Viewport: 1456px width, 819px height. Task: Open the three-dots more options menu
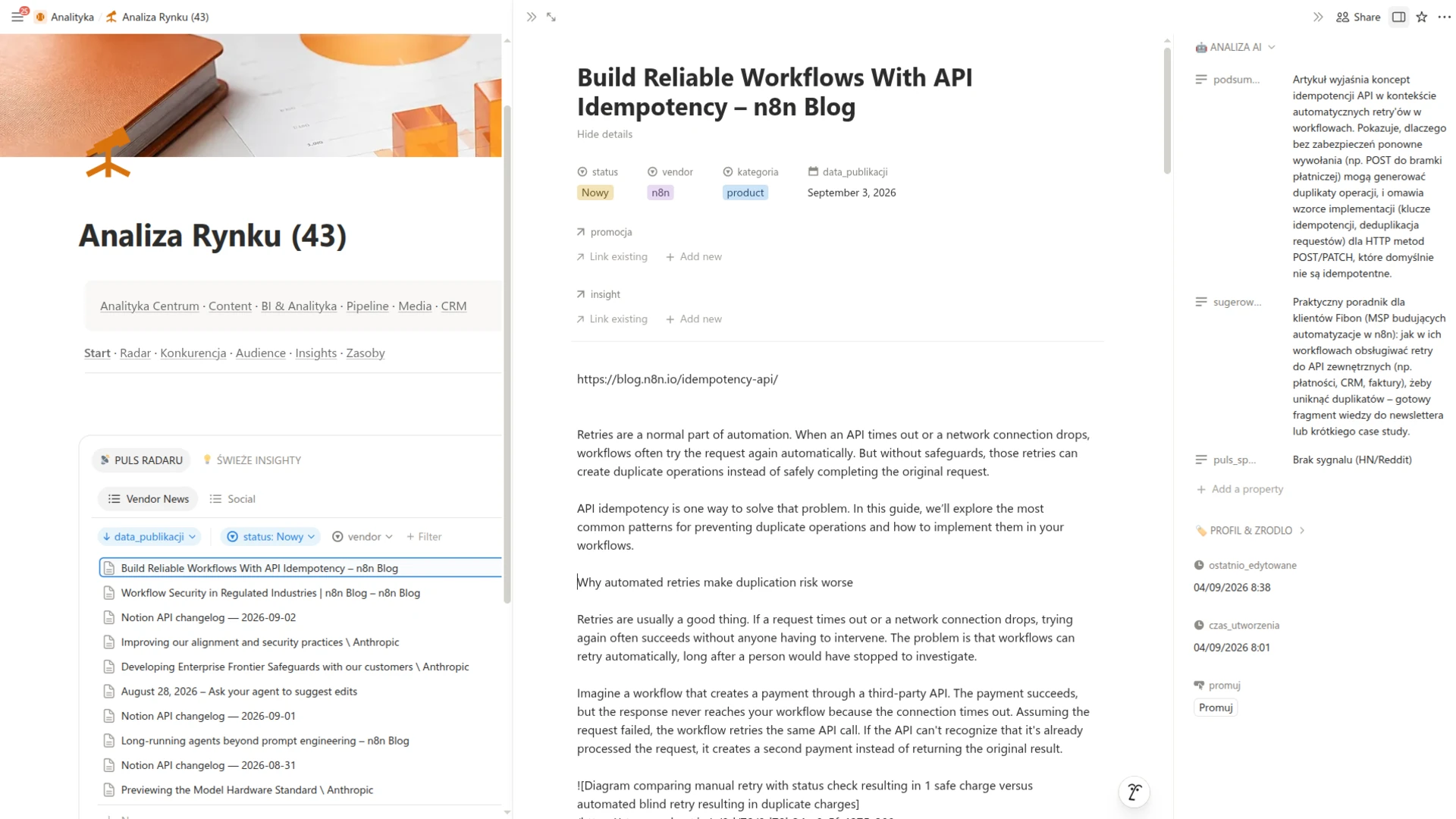click(1444, 17)
